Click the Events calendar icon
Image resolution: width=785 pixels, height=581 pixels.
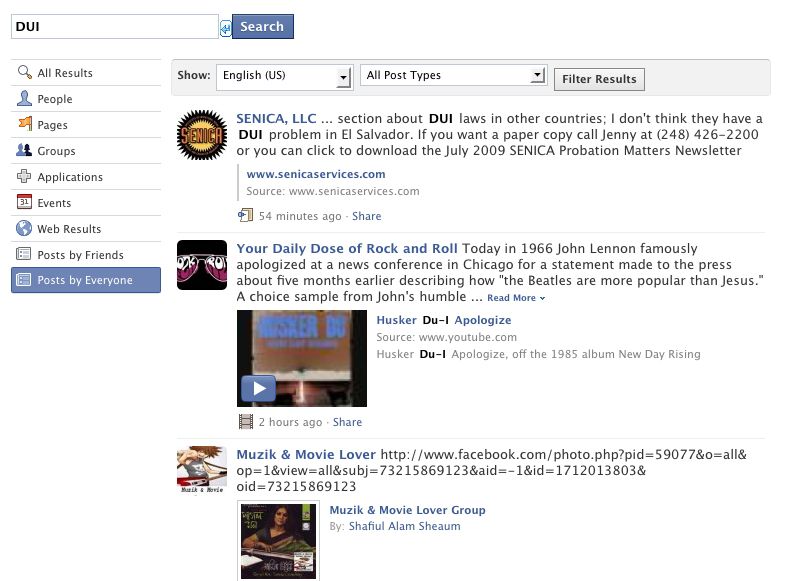(24, 202)
